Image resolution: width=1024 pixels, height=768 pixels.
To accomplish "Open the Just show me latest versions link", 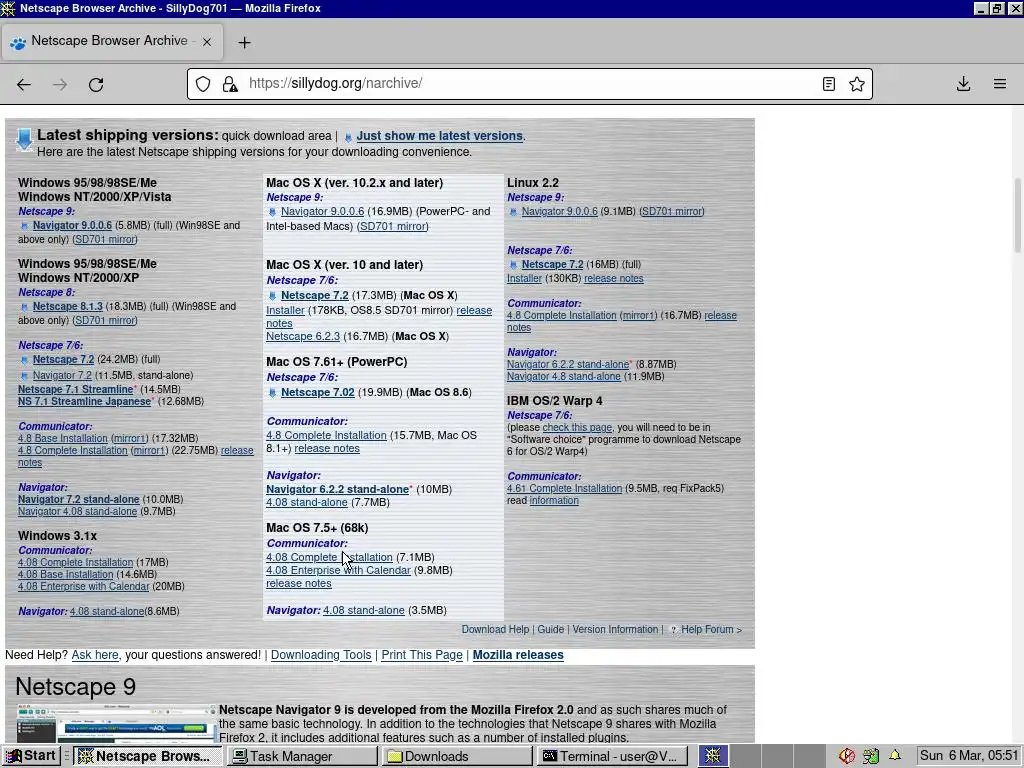I will tap(440, 136).
